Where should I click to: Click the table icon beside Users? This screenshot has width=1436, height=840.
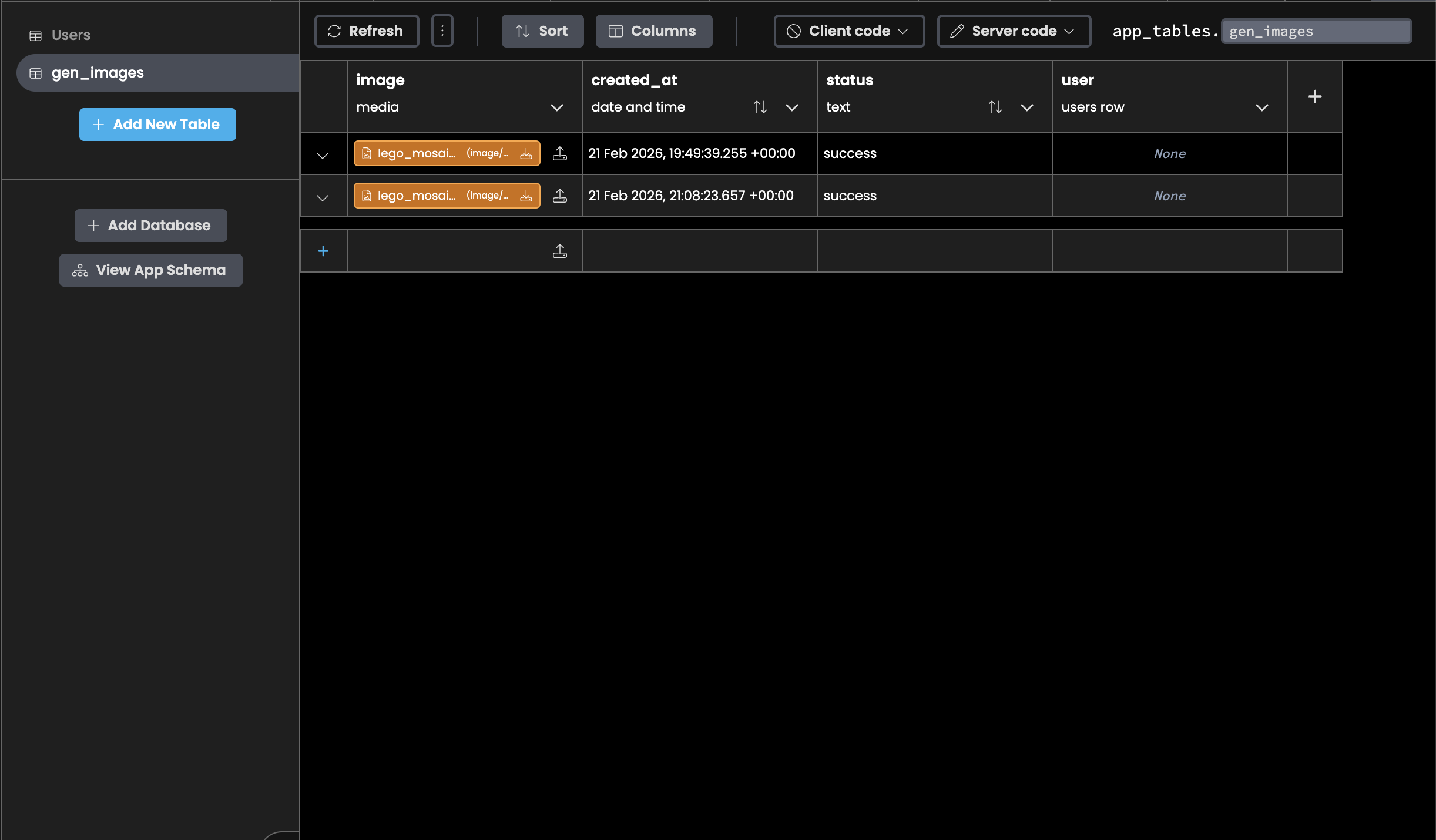[x=36, y=35]
